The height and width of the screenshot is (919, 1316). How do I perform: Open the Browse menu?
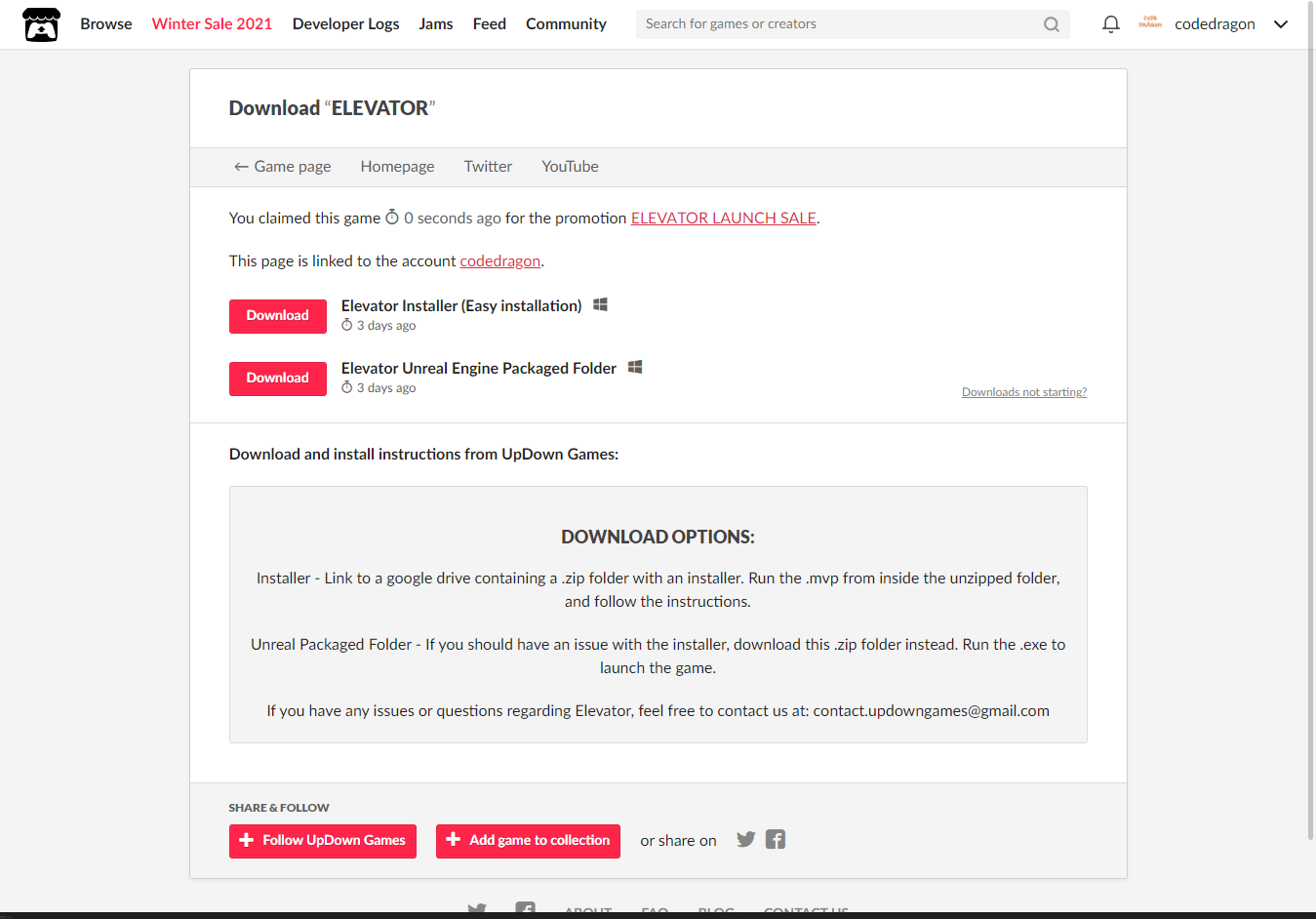[x=106, y=24]
